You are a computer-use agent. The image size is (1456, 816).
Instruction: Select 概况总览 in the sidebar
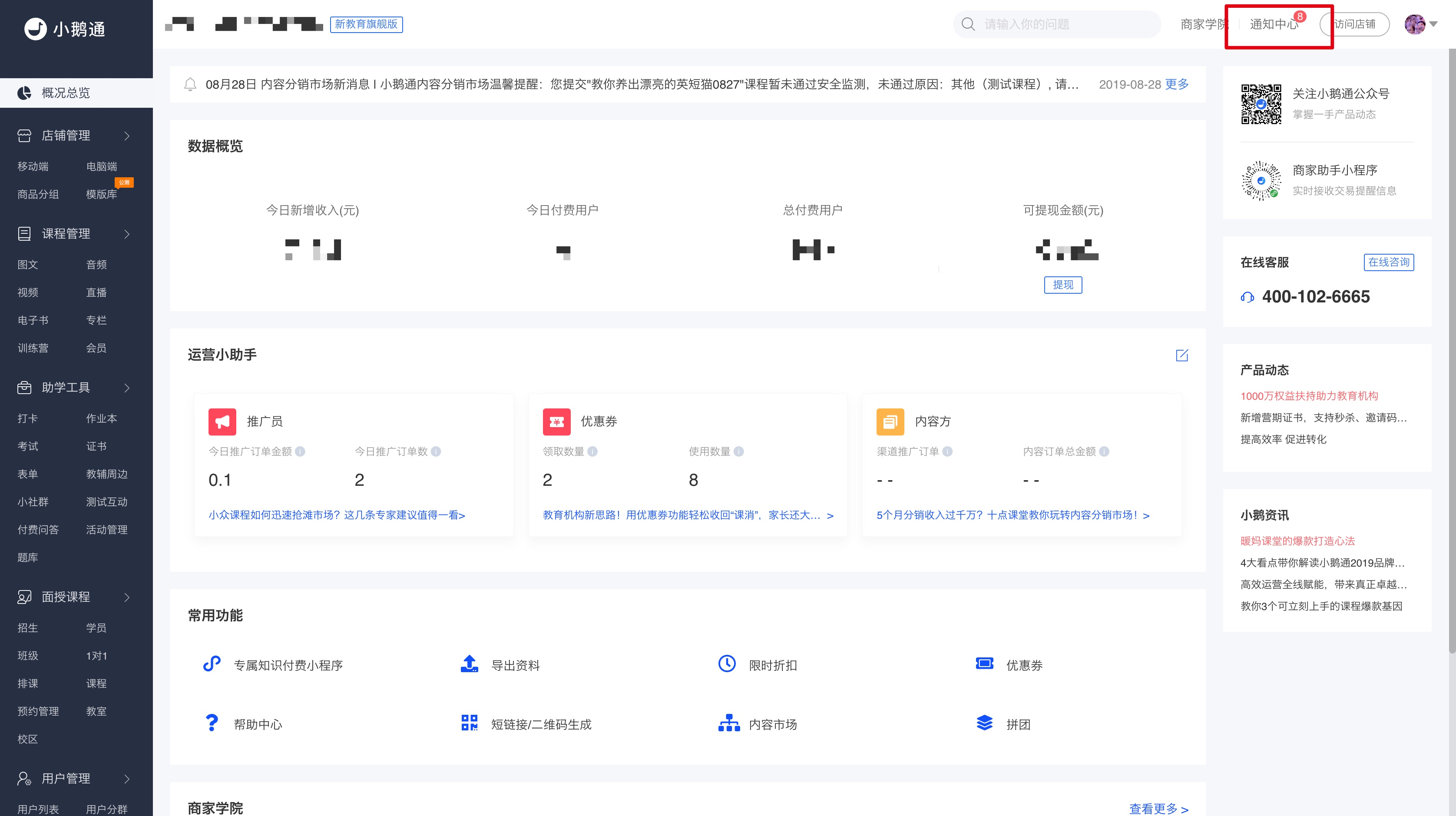pos(76,93)
